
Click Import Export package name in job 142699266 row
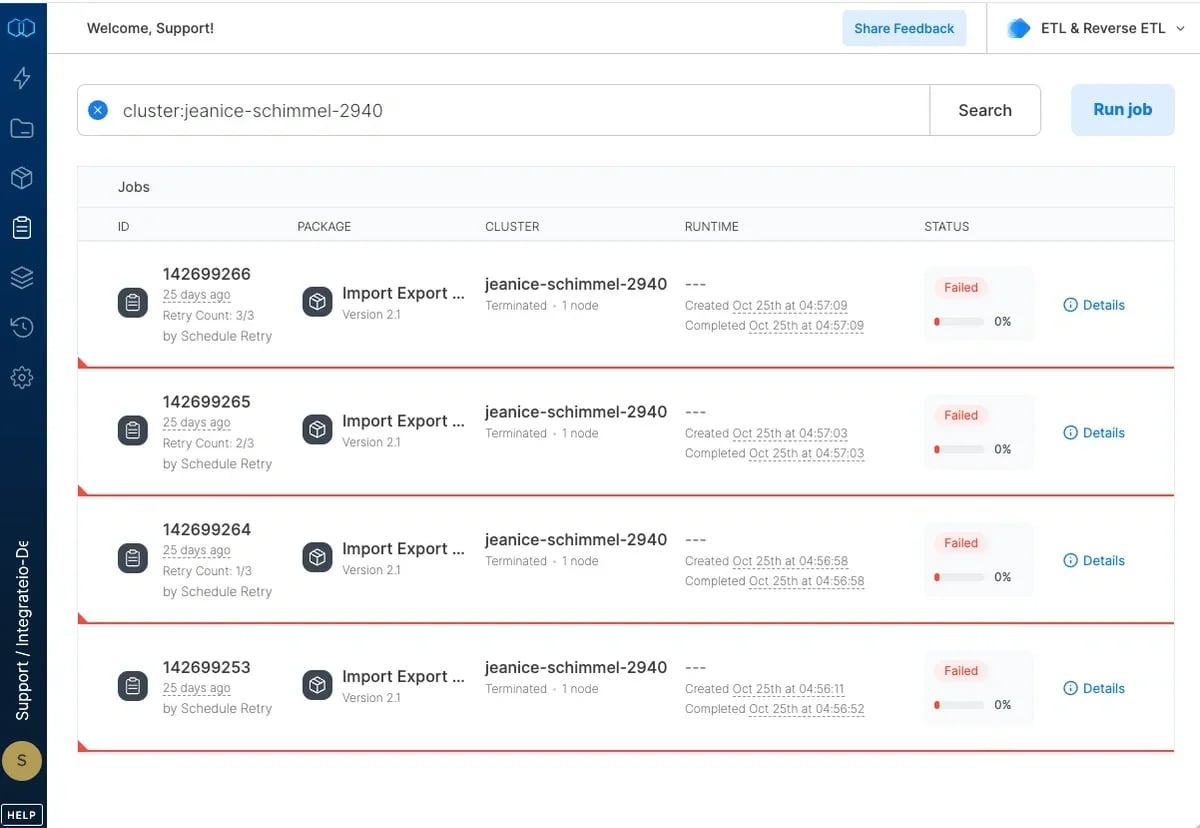click(x=403, y=293)
